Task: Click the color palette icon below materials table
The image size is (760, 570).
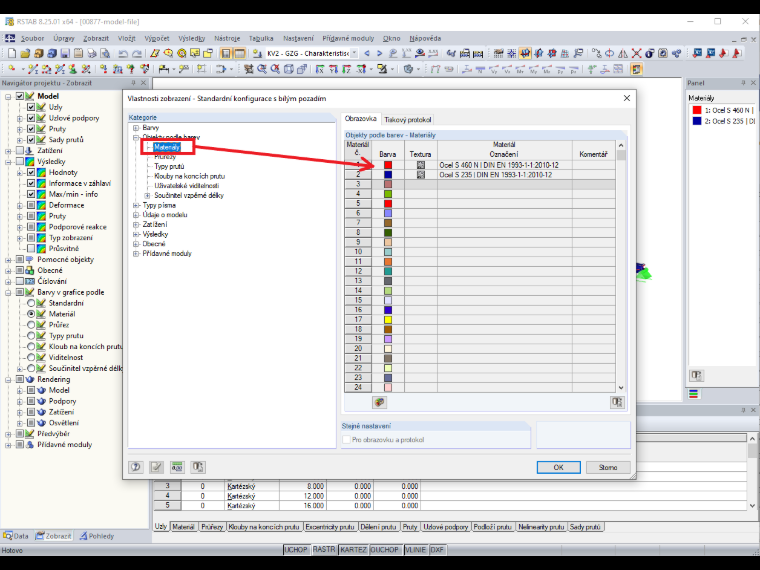Action: (x=380, y=402)
